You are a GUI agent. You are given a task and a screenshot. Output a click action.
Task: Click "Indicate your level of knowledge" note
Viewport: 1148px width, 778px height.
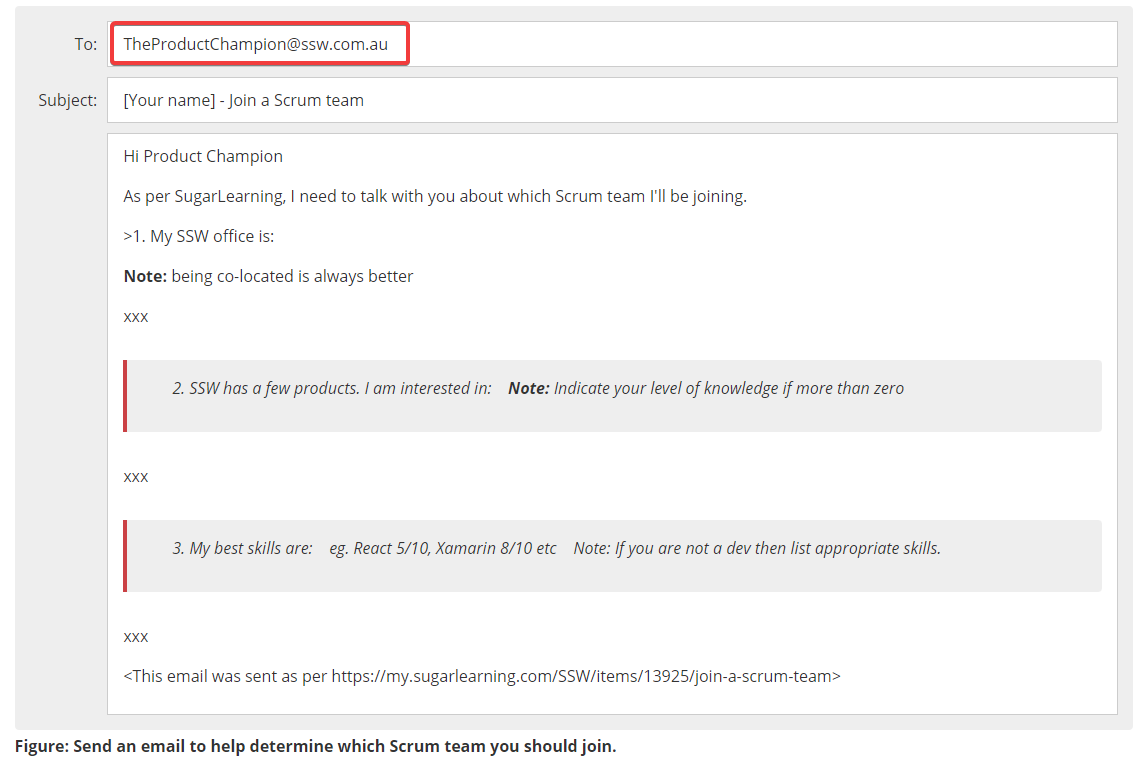click(x=728, y=388)
